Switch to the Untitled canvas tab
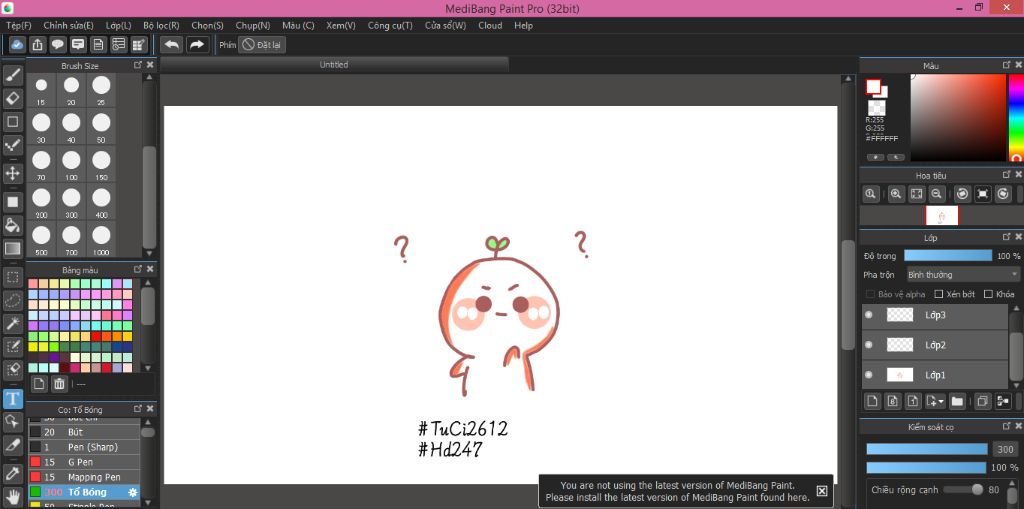 334,65
